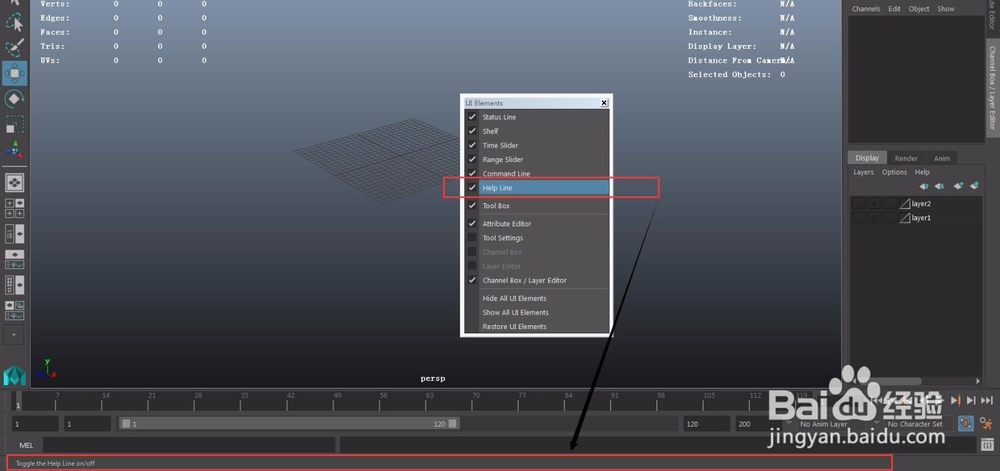Open the No Anim Layer dropdown
Screen dimensions: 1000x471
coord(831,424)
